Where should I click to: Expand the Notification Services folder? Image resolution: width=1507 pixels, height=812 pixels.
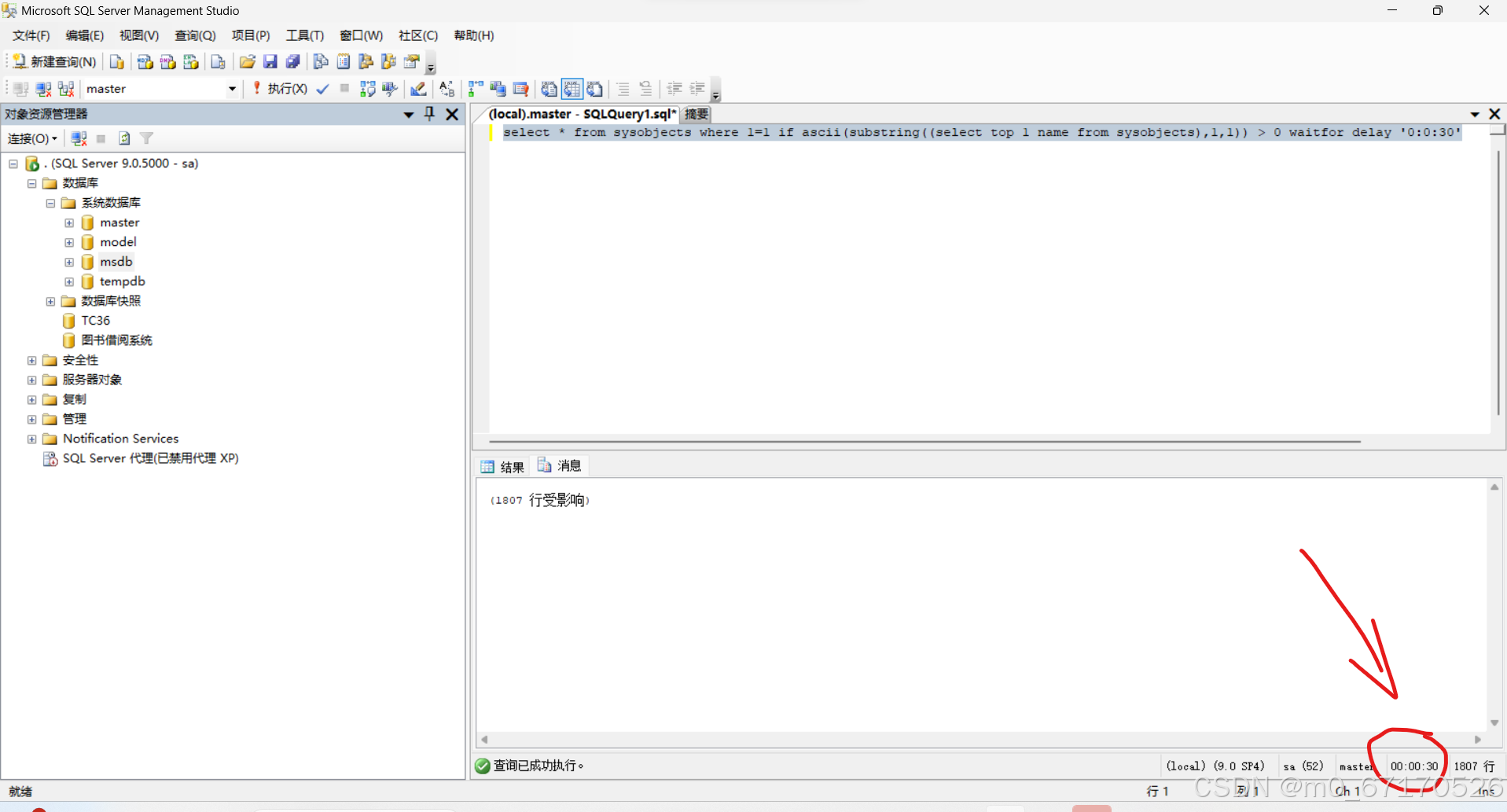point(31,439)
